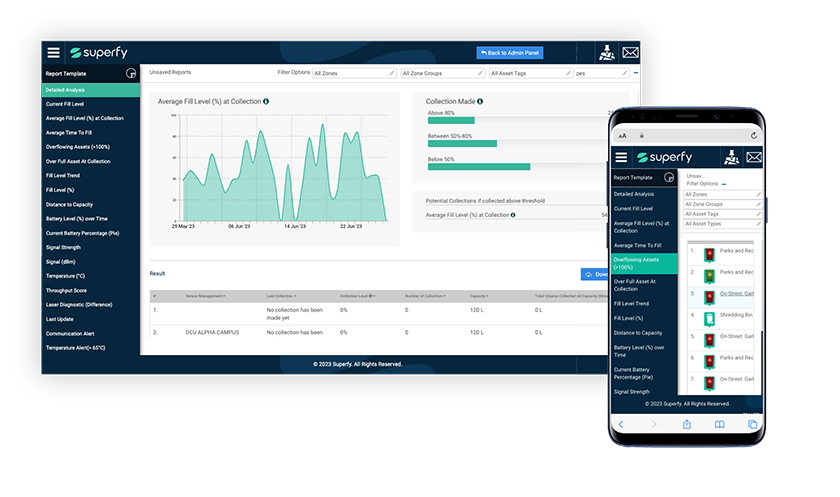The height and width of the screenshot is (497, 840).
Task: Click pie chart icon beside desktop Report Template
Action: [131, 73]
